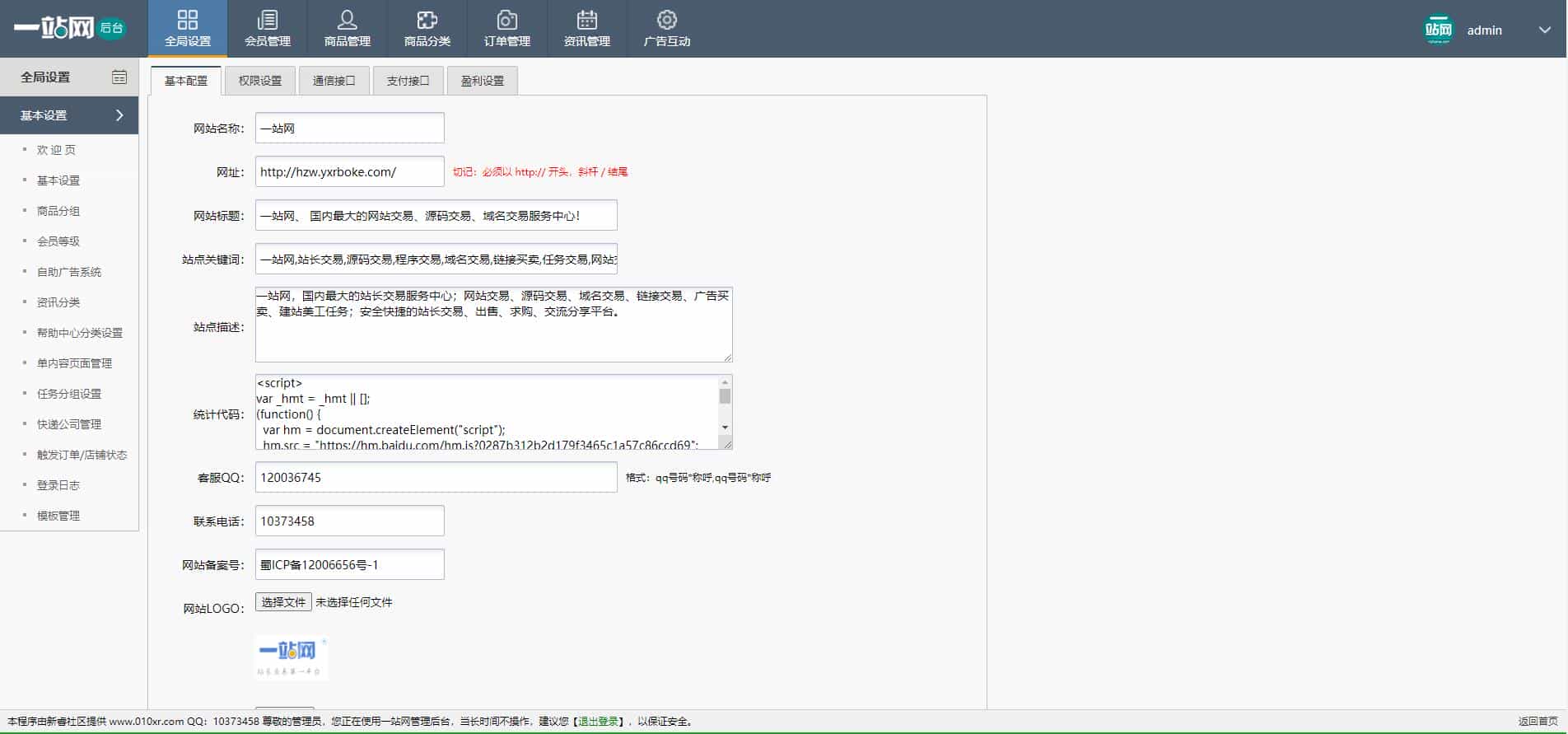Open 欢迎页 in the sidebar
The width and height of the screenshot is (1568, 734).
[x=56, y=150]
